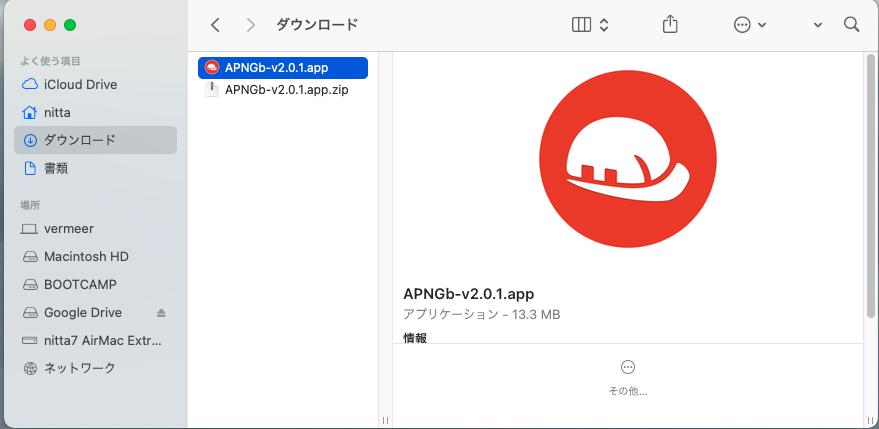
Task: Eject Google Drive volume
Action: coord(162,313)
